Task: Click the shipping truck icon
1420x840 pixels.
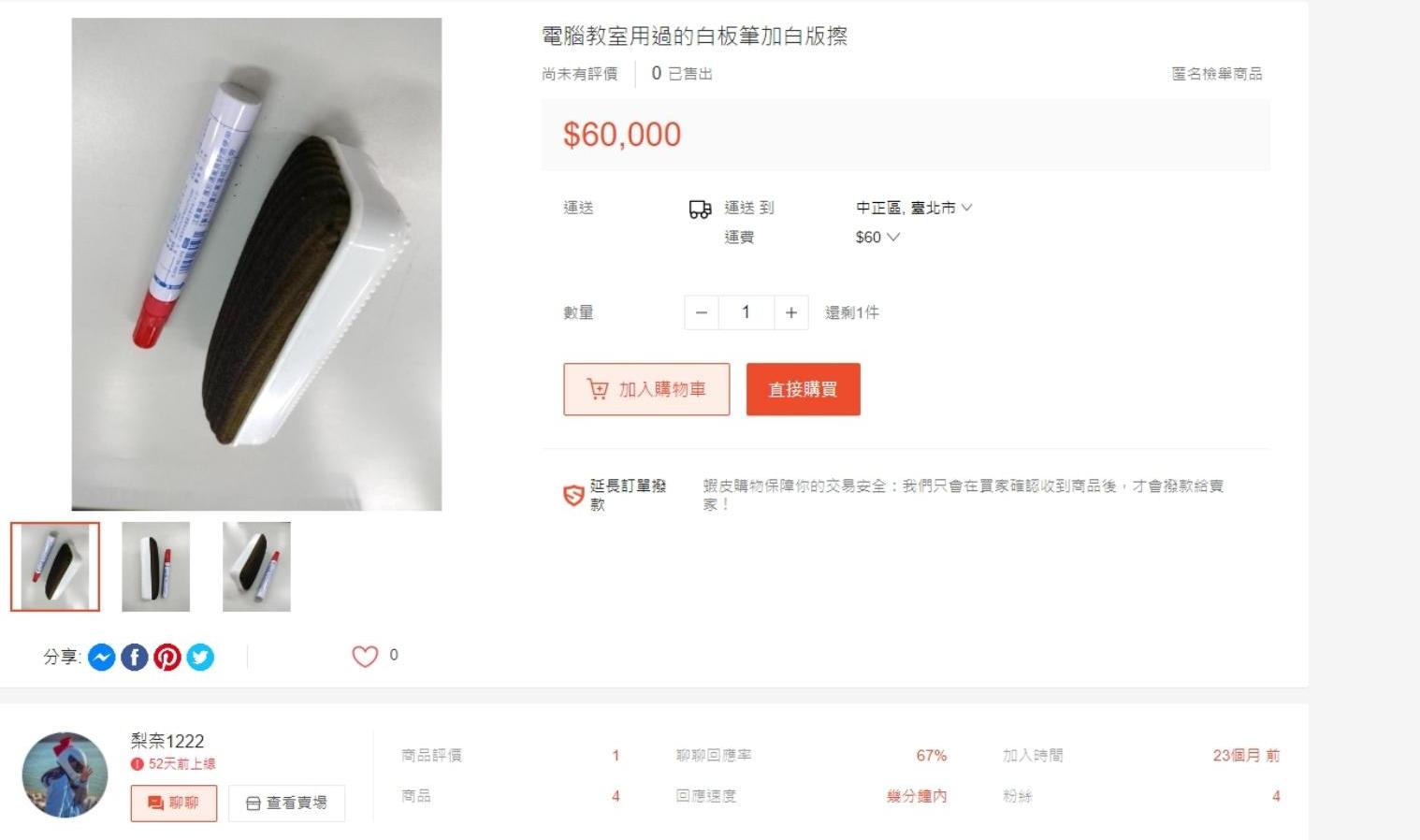Action: coord(700,210)
